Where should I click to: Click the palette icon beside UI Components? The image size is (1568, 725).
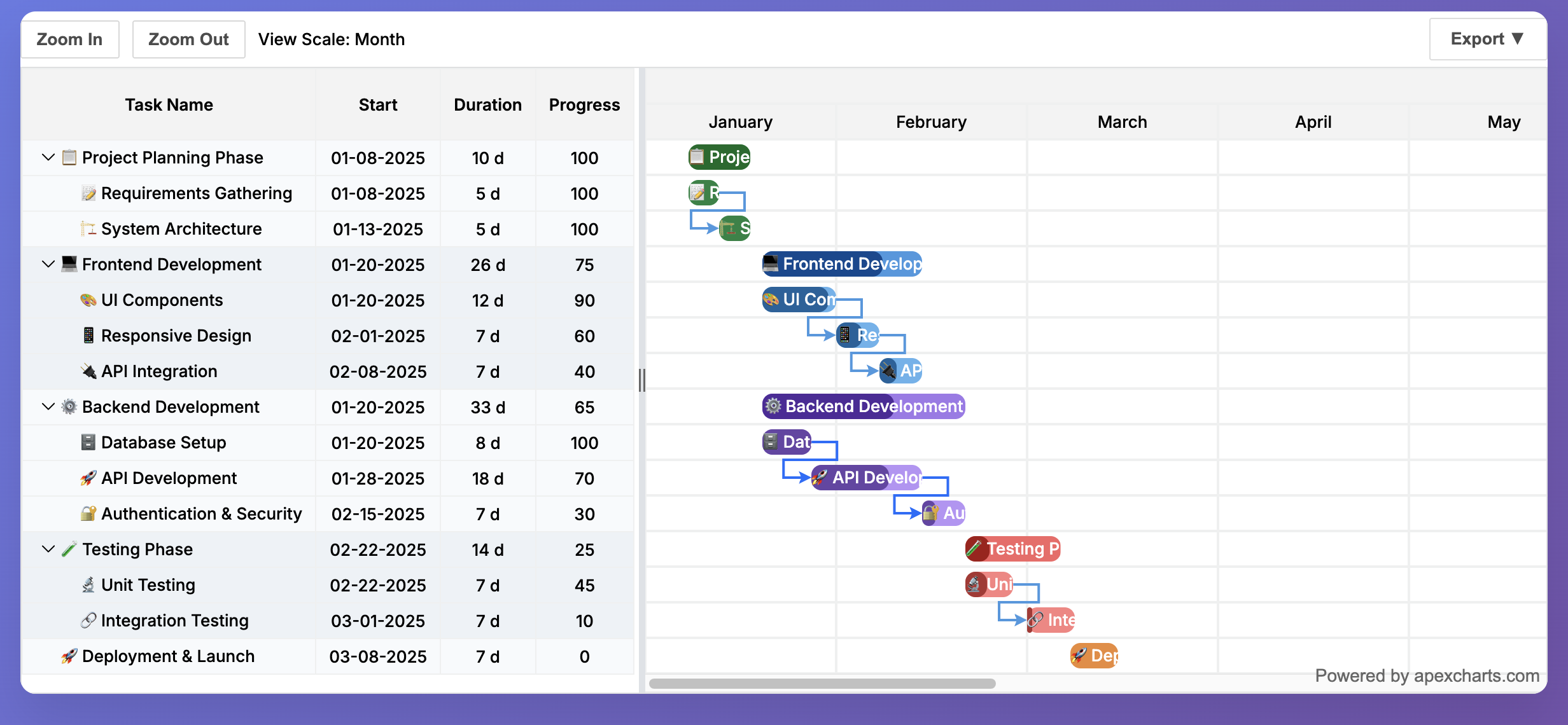coord(88,300)
